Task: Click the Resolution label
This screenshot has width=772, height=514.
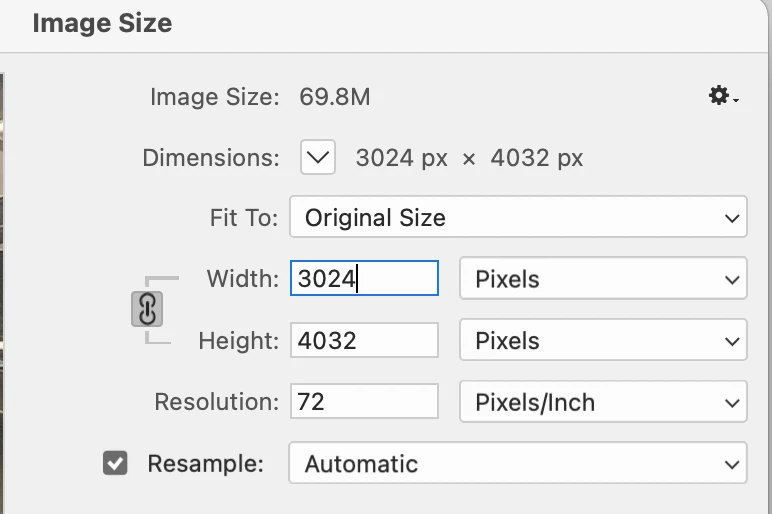Action: (217, 402)
